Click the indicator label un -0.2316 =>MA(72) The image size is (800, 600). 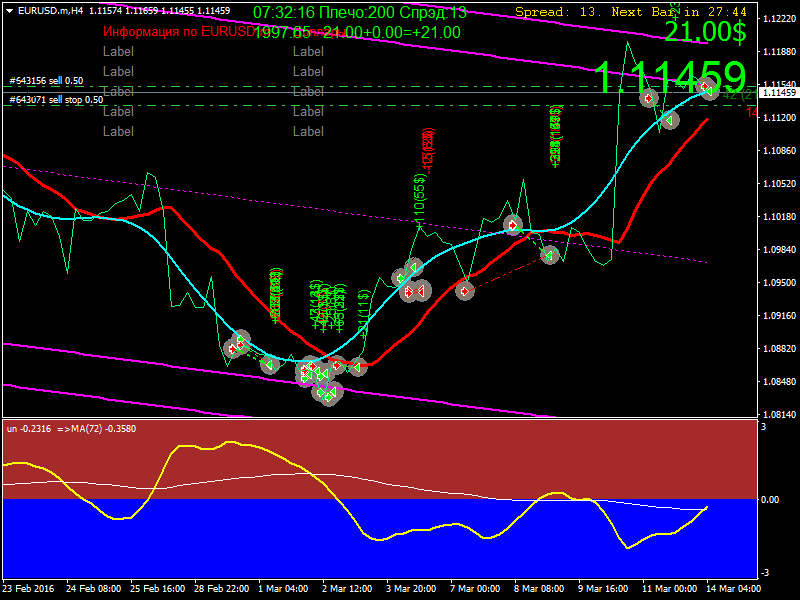[x=71, y=429]
